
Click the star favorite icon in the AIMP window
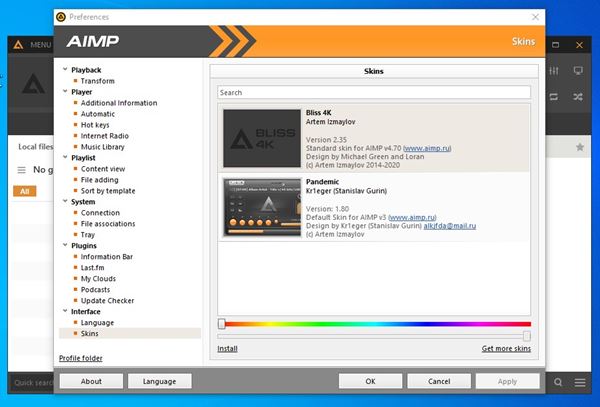580,147
